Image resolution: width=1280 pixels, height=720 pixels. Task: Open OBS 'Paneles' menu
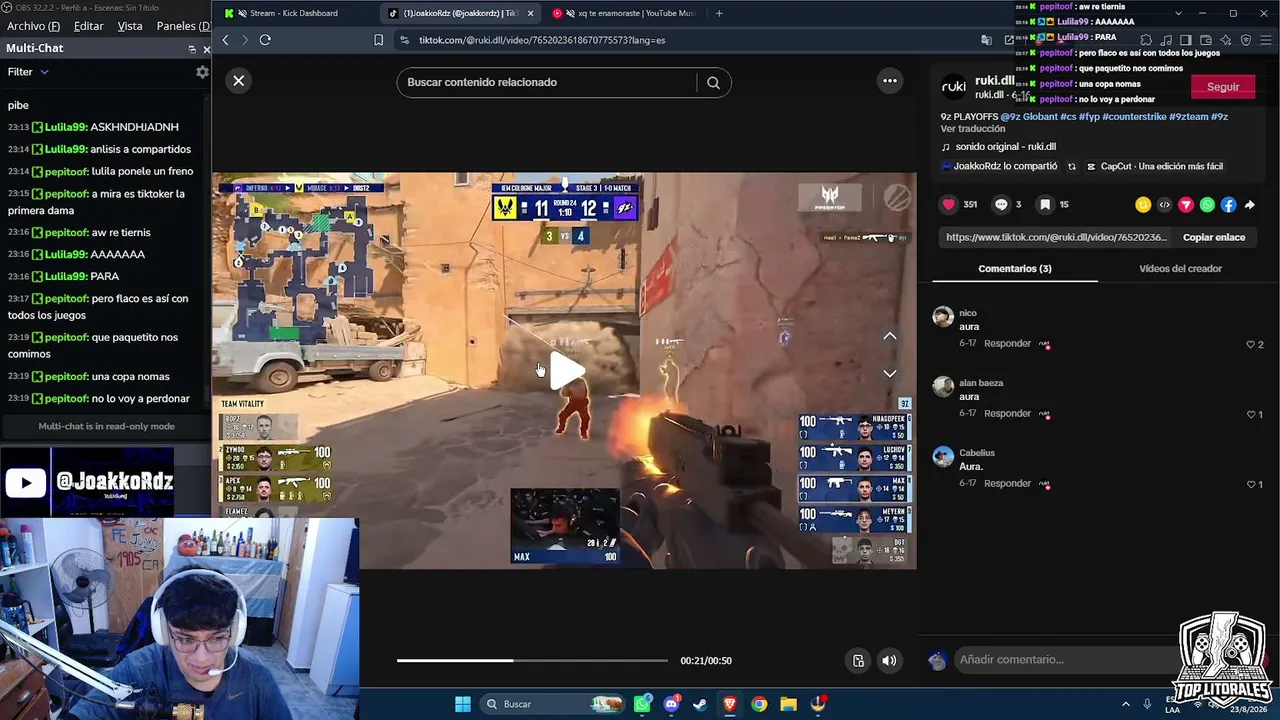[181, 26]
